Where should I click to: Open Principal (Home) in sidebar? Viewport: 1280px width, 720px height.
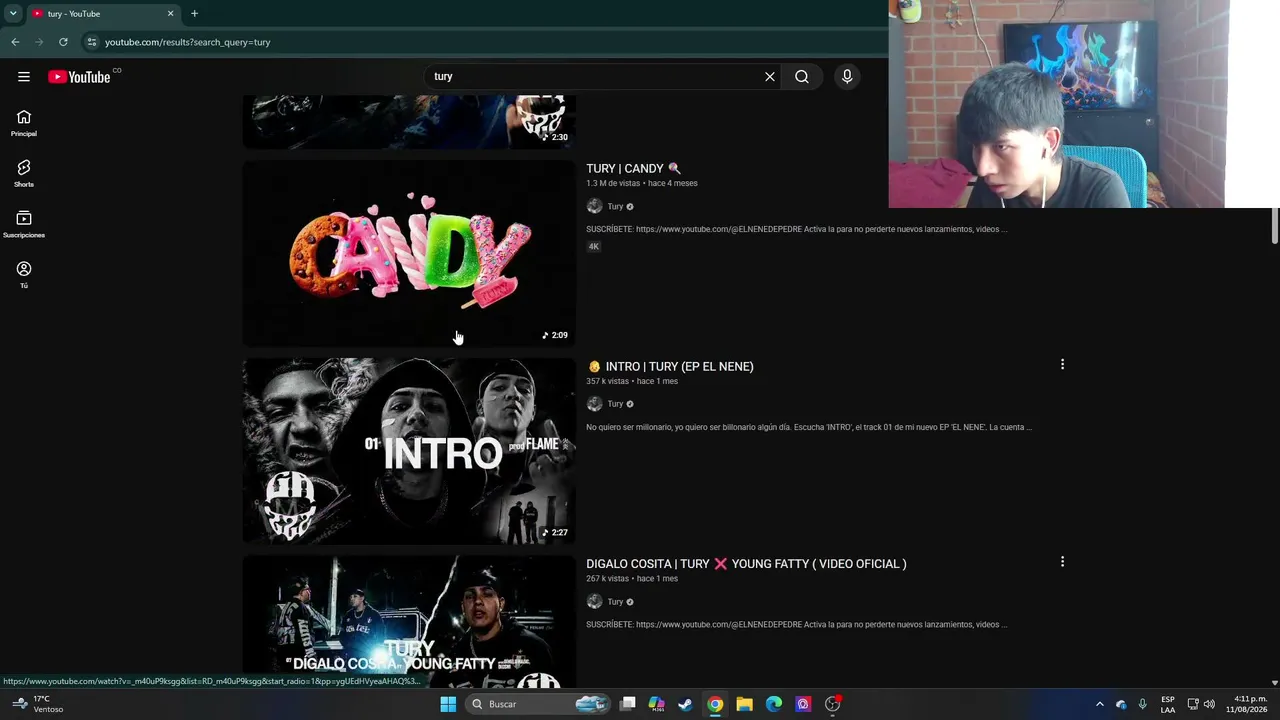coord(24,123)
